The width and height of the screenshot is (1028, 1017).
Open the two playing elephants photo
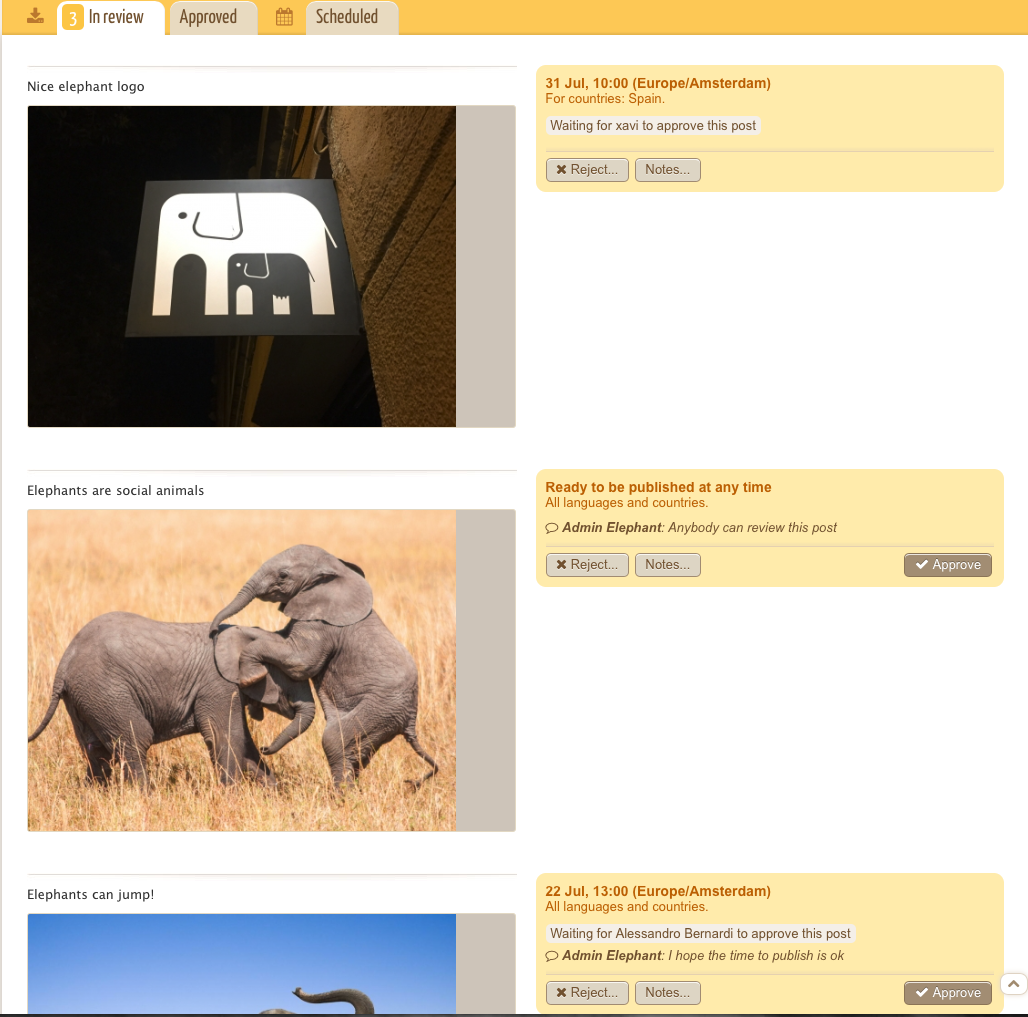pos(242,670)
